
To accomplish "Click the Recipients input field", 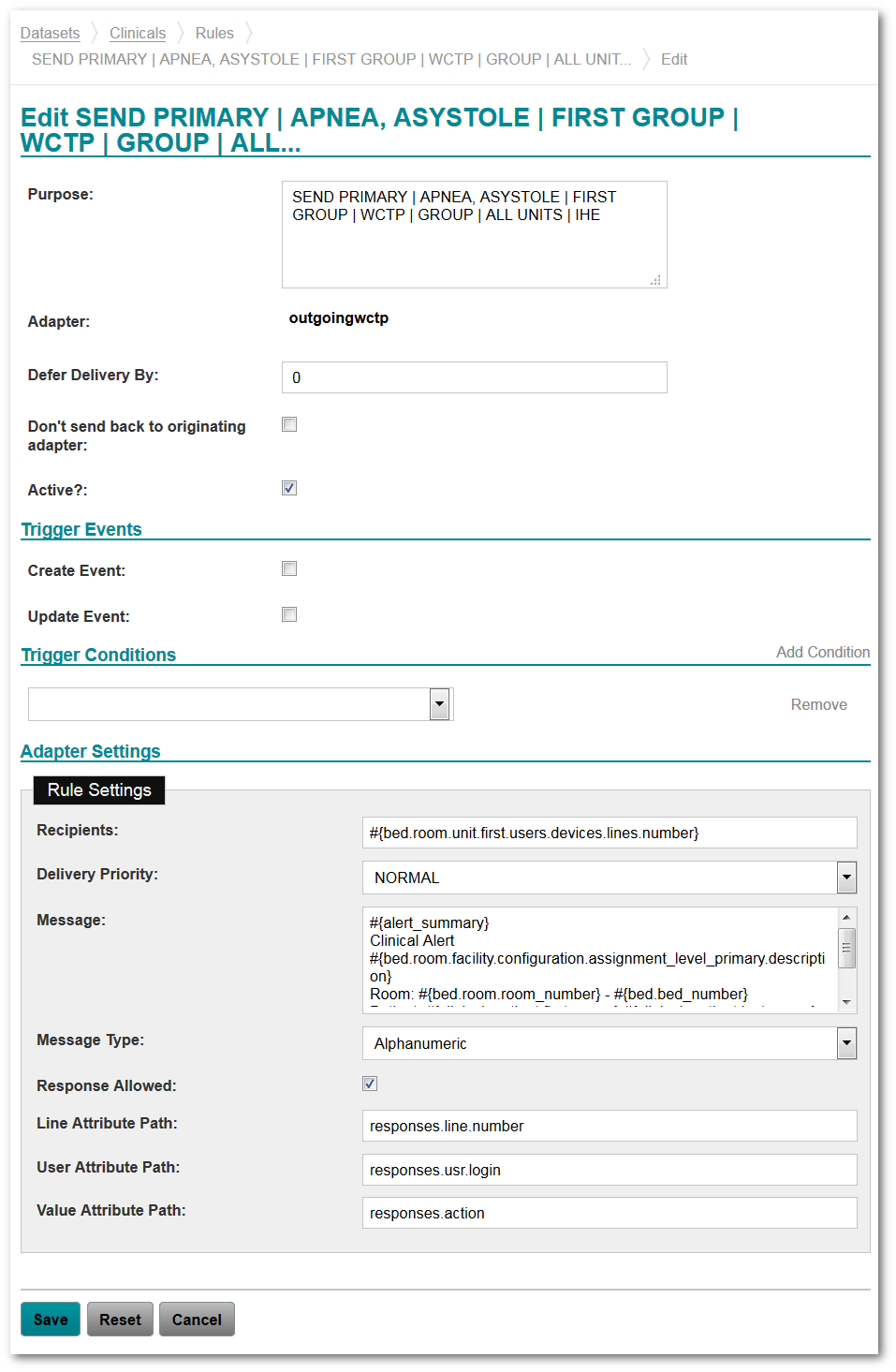I will [x=609, y=833].
